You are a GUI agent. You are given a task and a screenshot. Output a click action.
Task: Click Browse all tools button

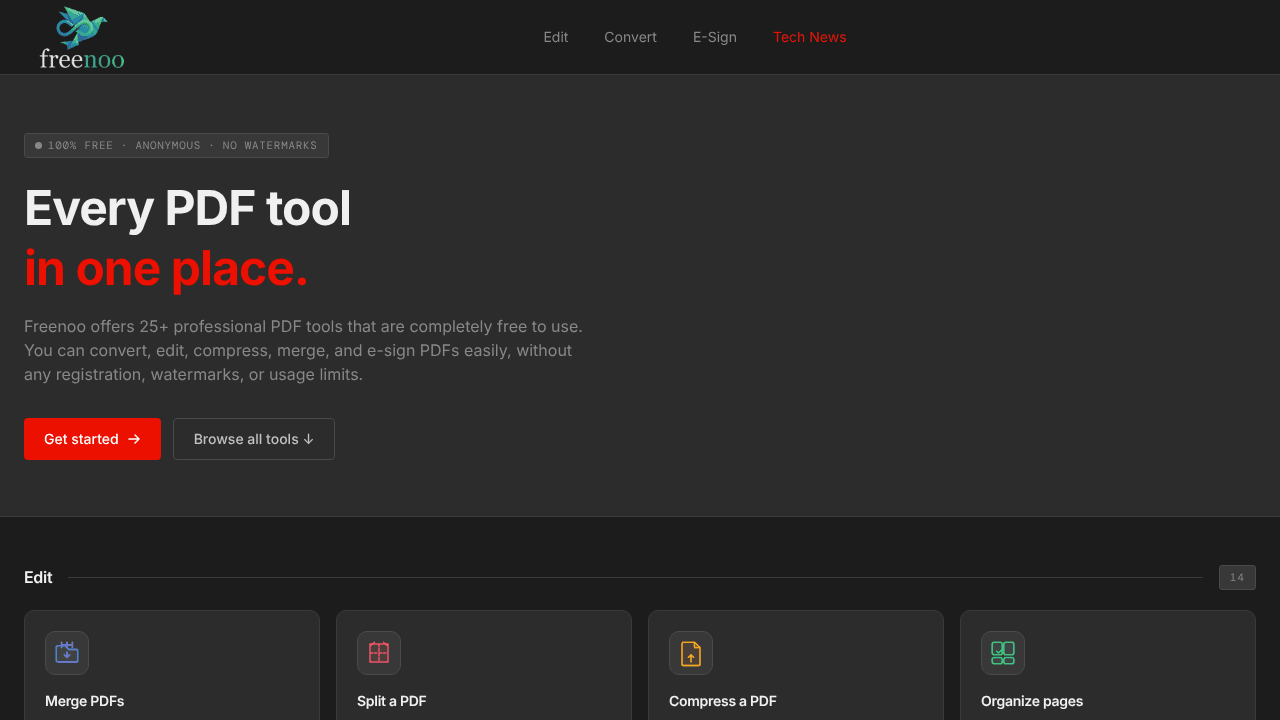pyautogui.click(x=254, y=439)
